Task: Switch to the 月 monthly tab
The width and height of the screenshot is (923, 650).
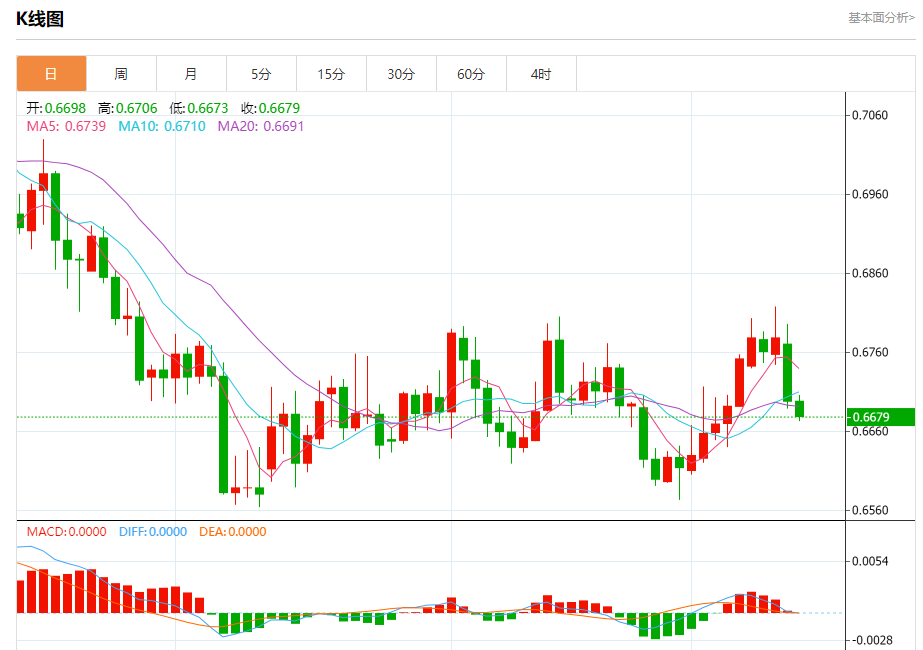Action: (191, 74)
